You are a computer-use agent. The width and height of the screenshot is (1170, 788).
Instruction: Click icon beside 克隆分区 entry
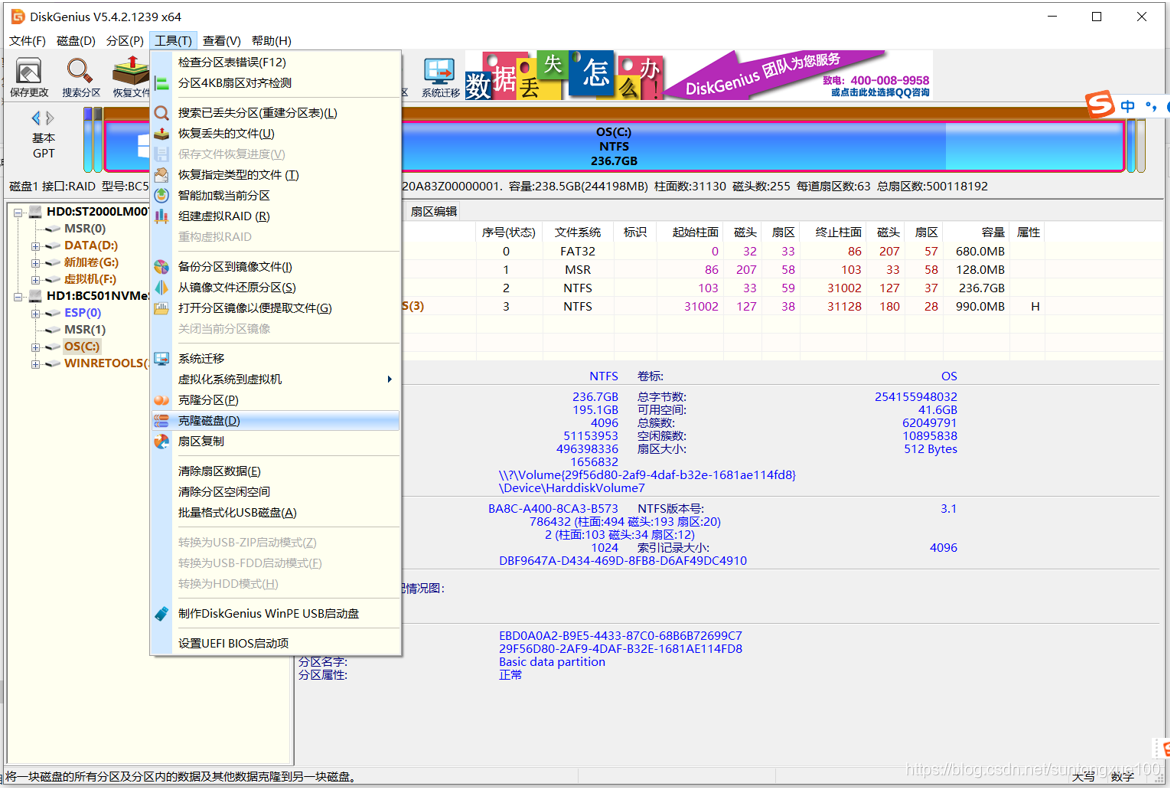(x=161, y=400)
